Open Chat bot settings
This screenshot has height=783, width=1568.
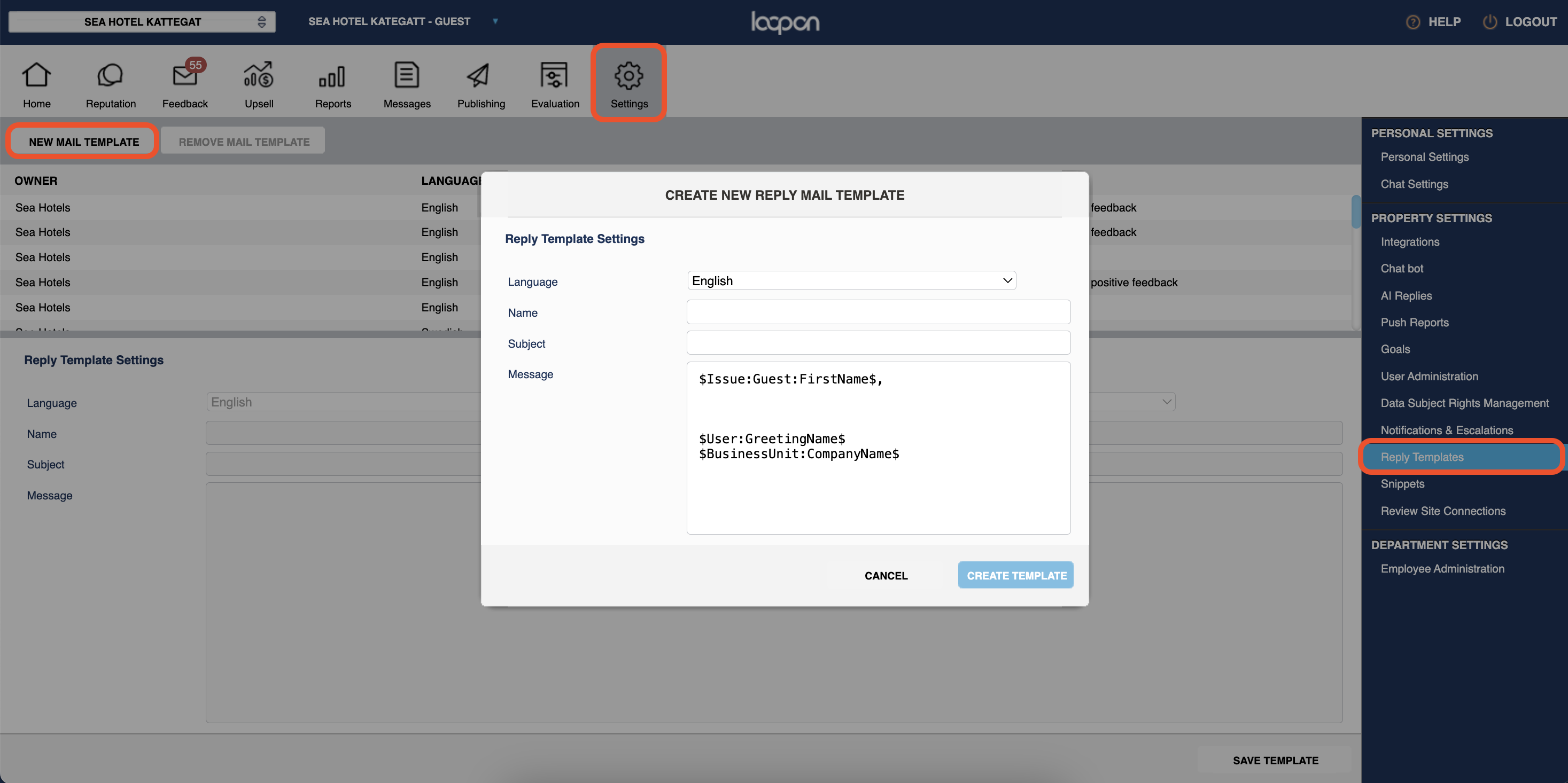1401,268
